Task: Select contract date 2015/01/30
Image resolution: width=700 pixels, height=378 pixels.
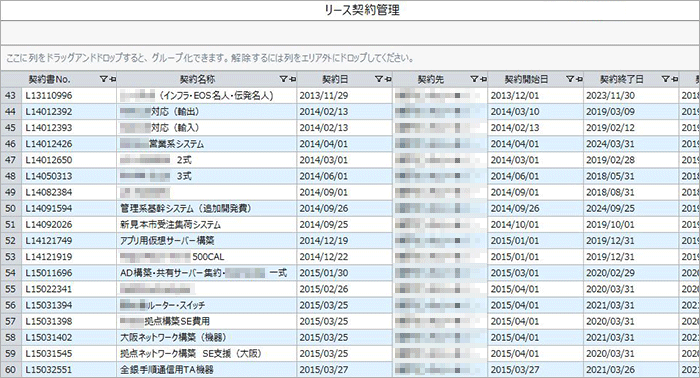Action: click(345, 273)
